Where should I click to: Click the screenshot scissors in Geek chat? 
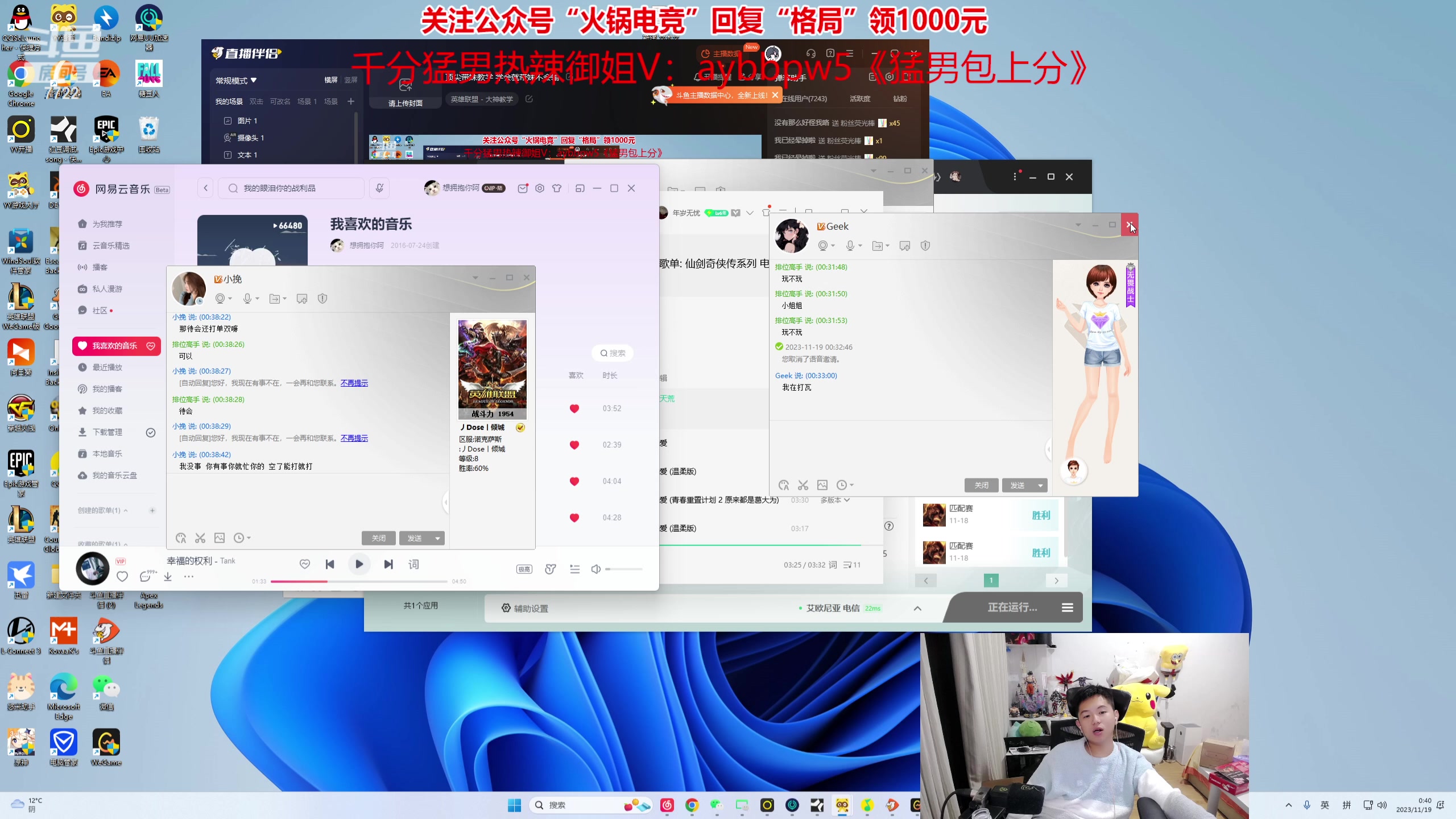pyautogui.click(x=803, y=485)
